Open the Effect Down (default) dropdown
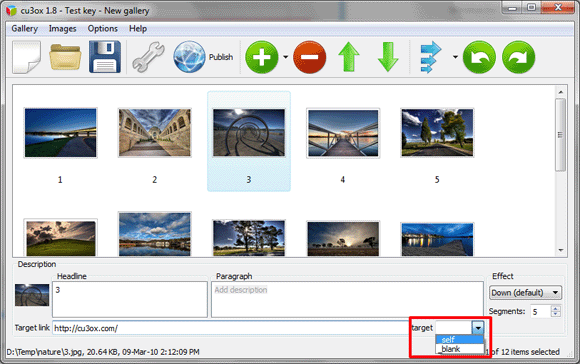This screenshot has width=580, height=364. 525,293
